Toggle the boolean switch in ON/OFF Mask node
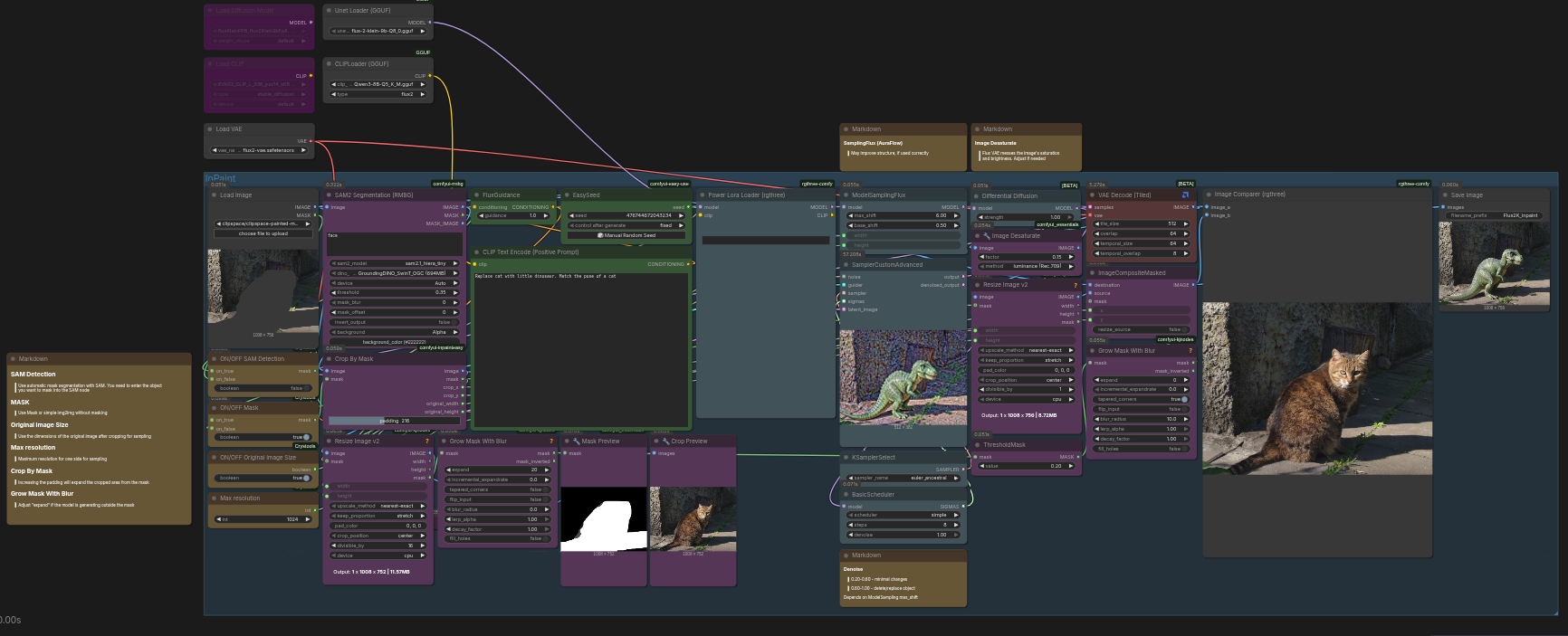 [306, 437]
